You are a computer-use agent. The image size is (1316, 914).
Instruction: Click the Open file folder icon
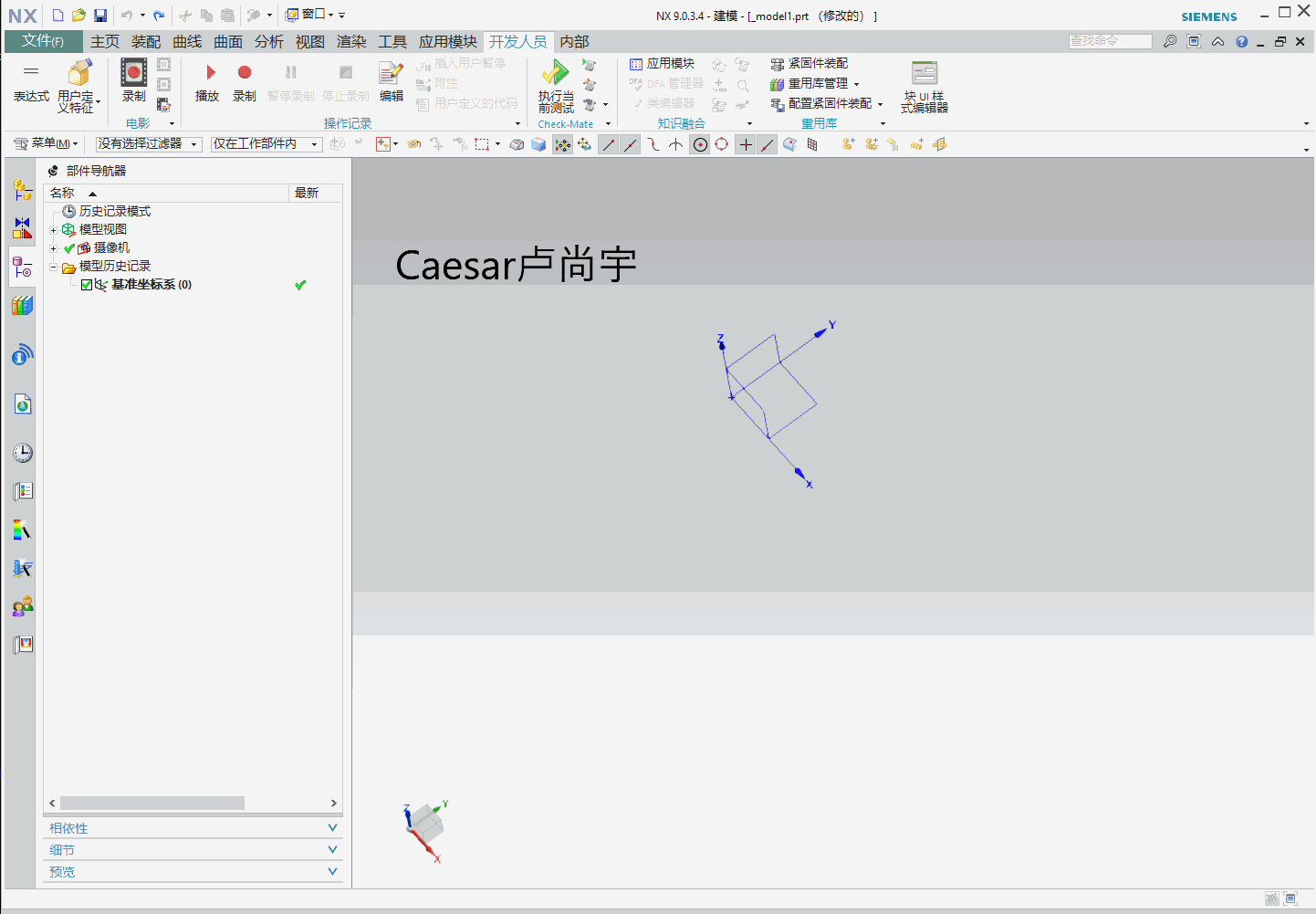(x=78, y=16)
